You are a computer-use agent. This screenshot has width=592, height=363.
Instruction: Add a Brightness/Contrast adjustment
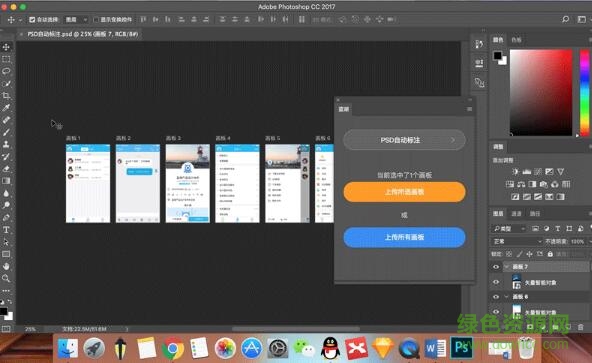coord(515,172)
